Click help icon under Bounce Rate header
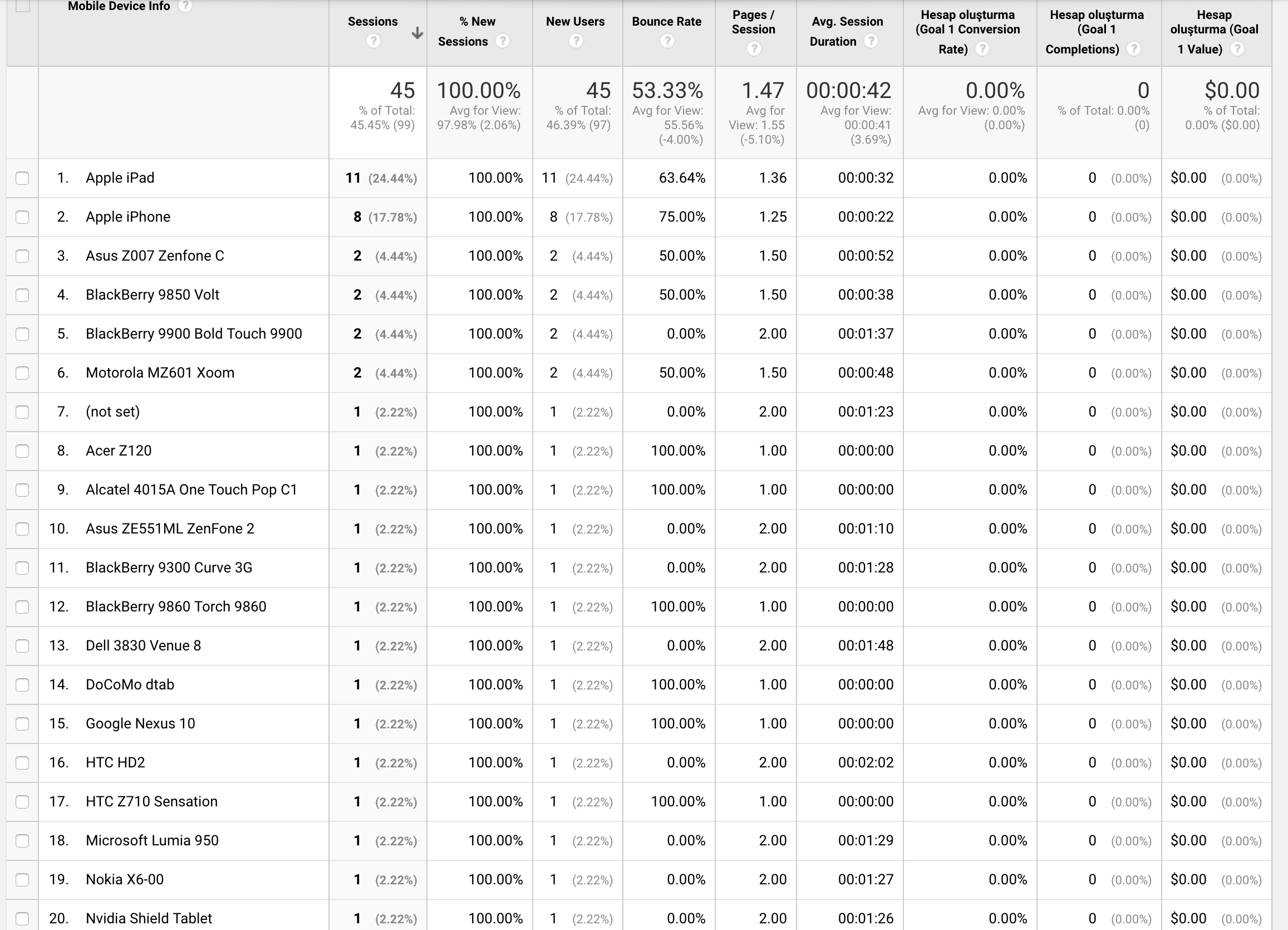This screenshot has width=1288, height=930. tap(667, 41)
